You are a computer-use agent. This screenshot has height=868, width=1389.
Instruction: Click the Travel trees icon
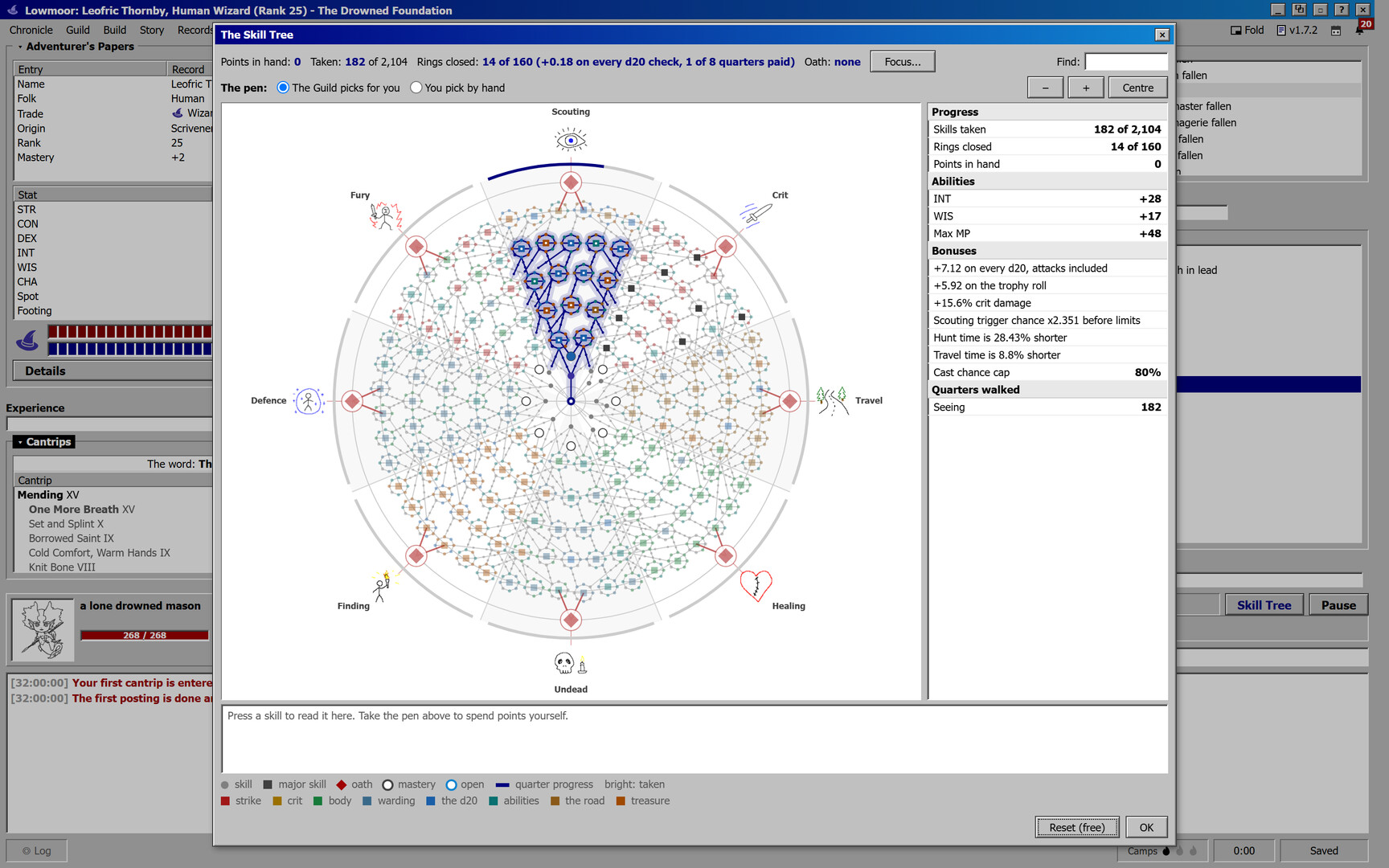pos(832,400)
